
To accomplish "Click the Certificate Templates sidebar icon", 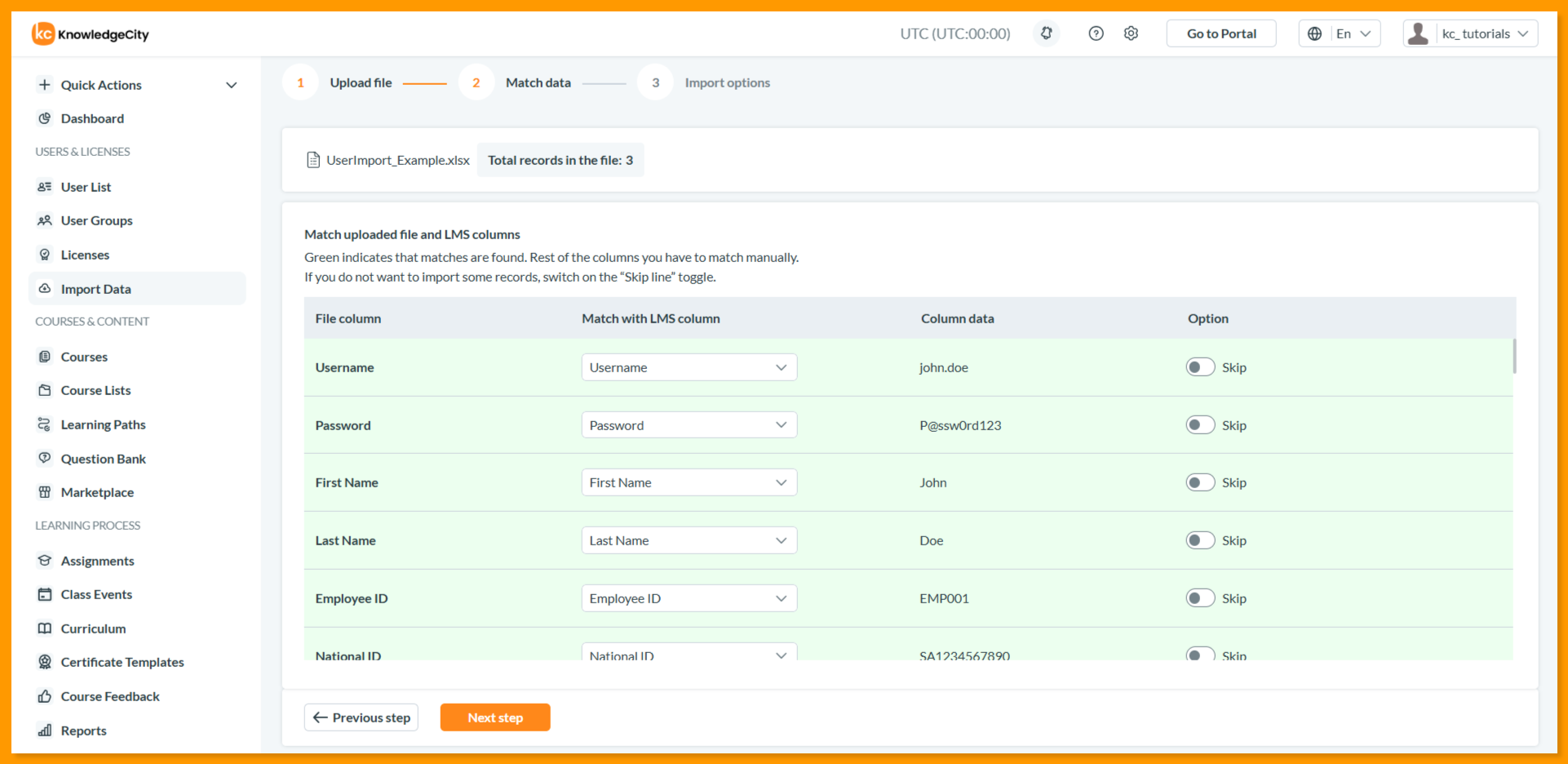I will point(45,662).
